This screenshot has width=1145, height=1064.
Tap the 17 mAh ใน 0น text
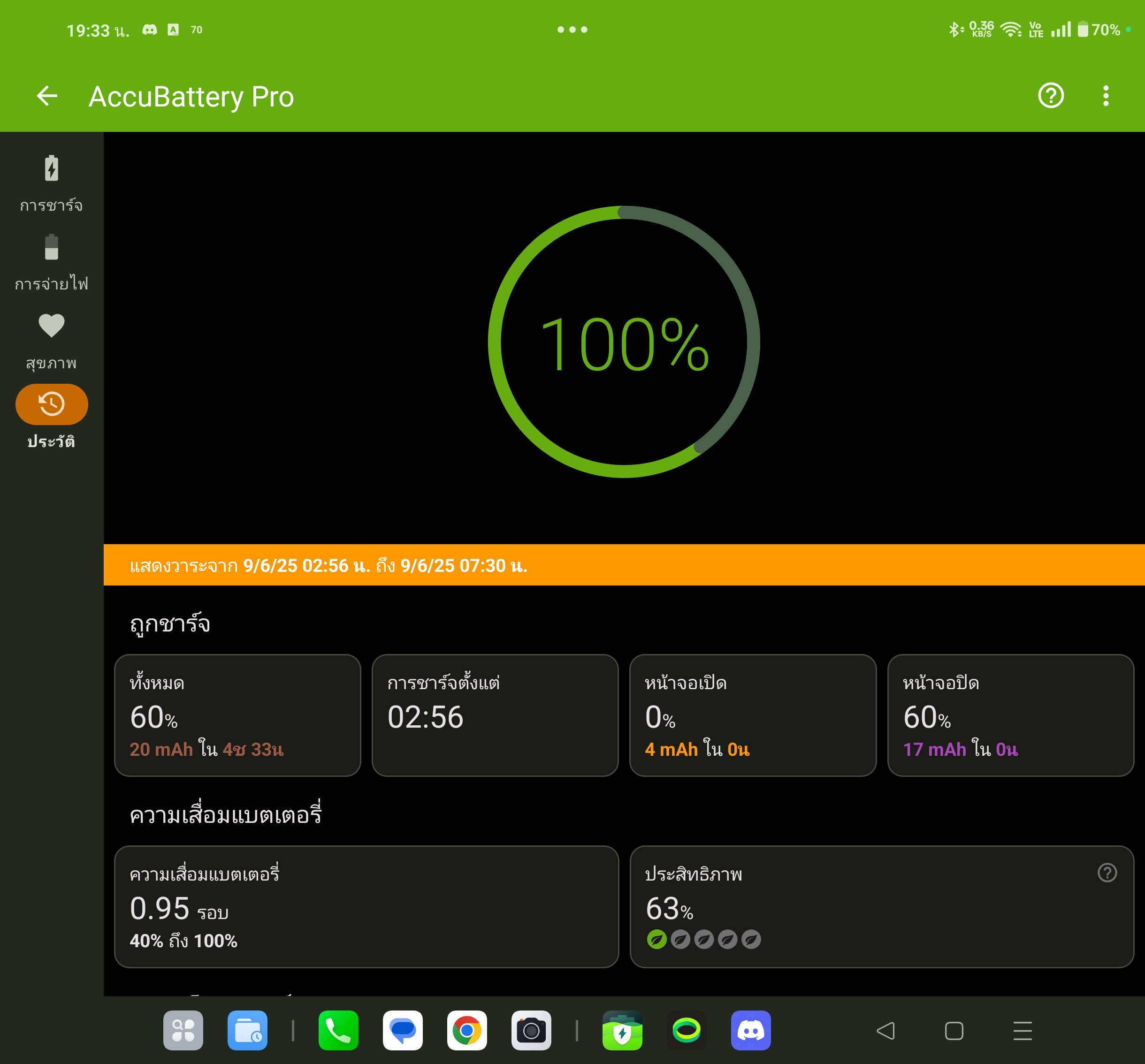pyautogui.click(x=961, y=749)
